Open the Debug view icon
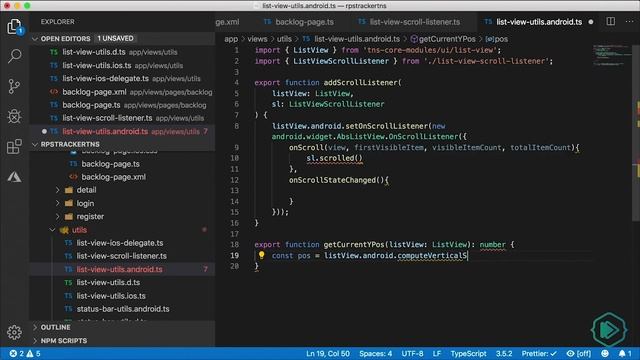The width and height of the screenshot is (640, 360). pos(14,116)
